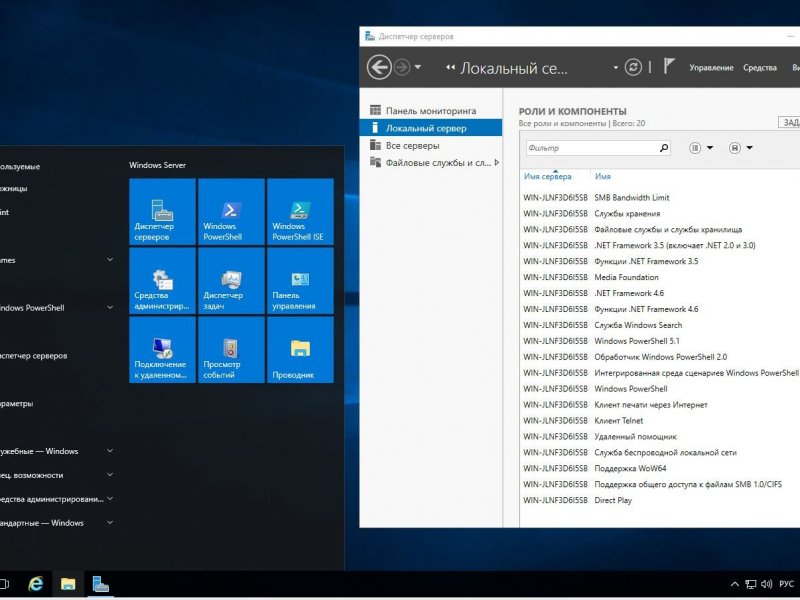The image size is (800, 600).
Task: Select the Обработчик Windows PowerShell 2.0 row
Action: click(661, 357)
